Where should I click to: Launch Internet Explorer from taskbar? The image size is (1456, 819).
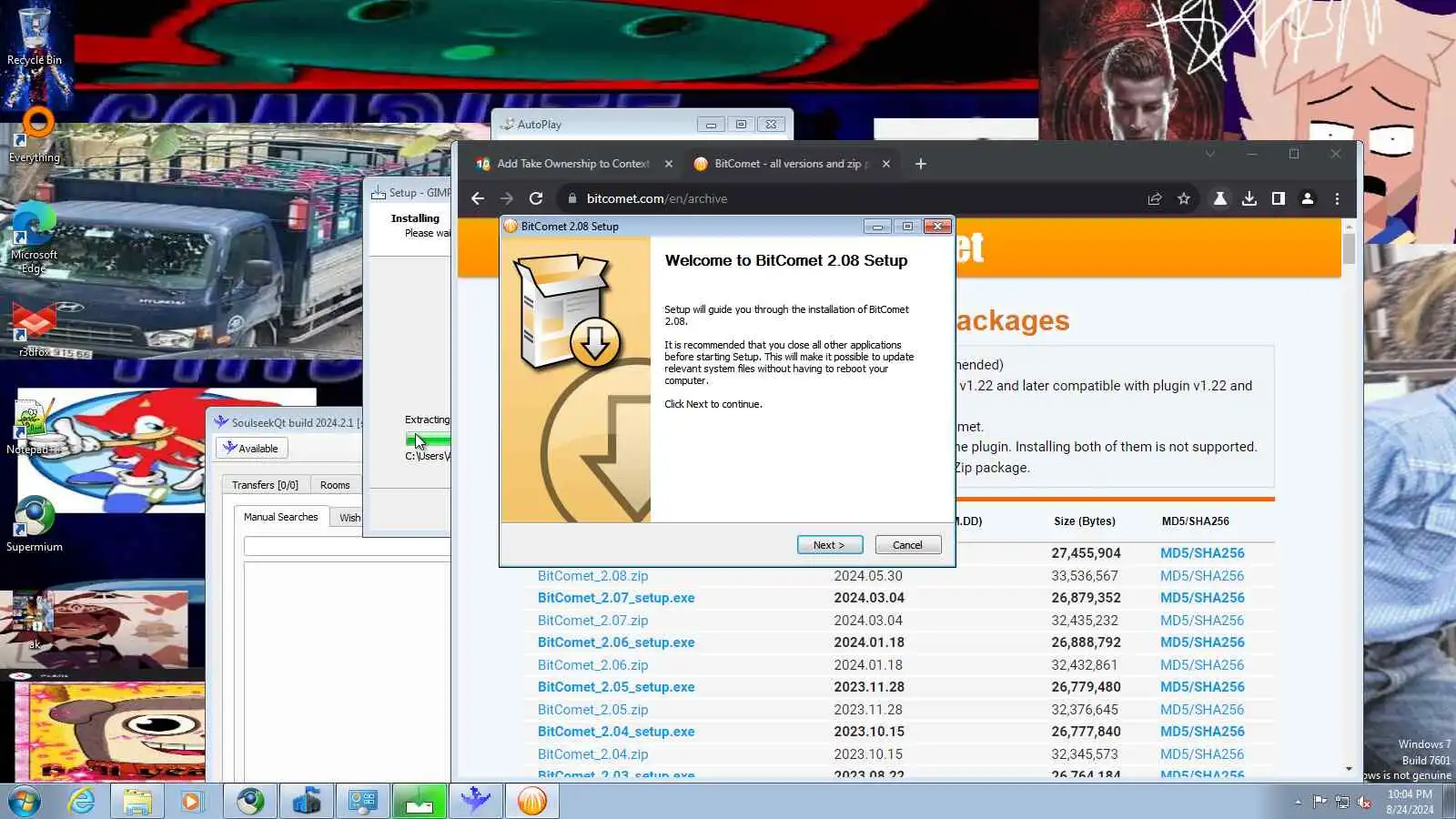pyautogui.click(x=82, y=802)
